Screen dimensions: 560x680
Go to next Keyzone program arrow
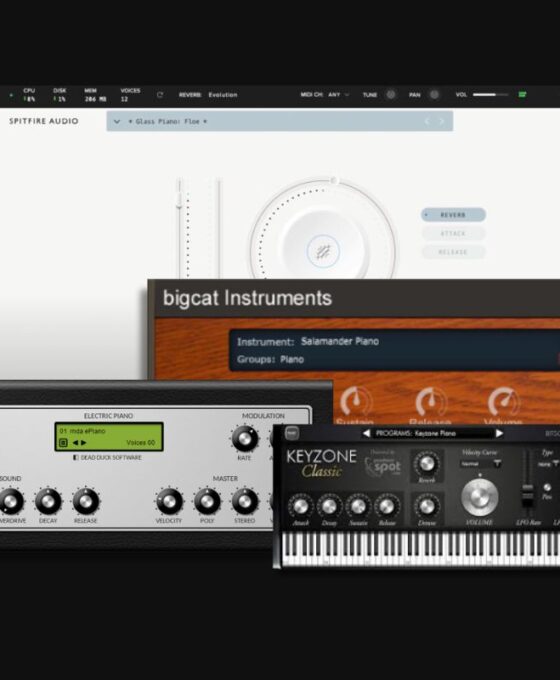[x=499, y=433]
